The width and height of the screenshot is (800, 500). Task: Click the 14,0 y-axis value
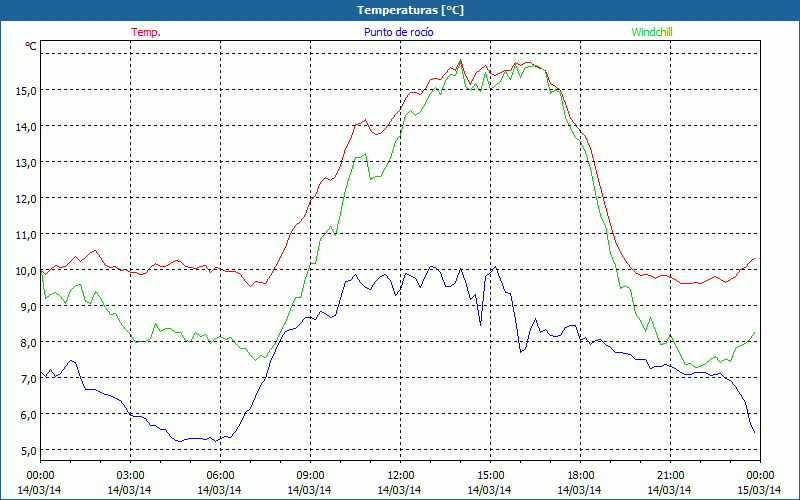[x=26, y=127]
